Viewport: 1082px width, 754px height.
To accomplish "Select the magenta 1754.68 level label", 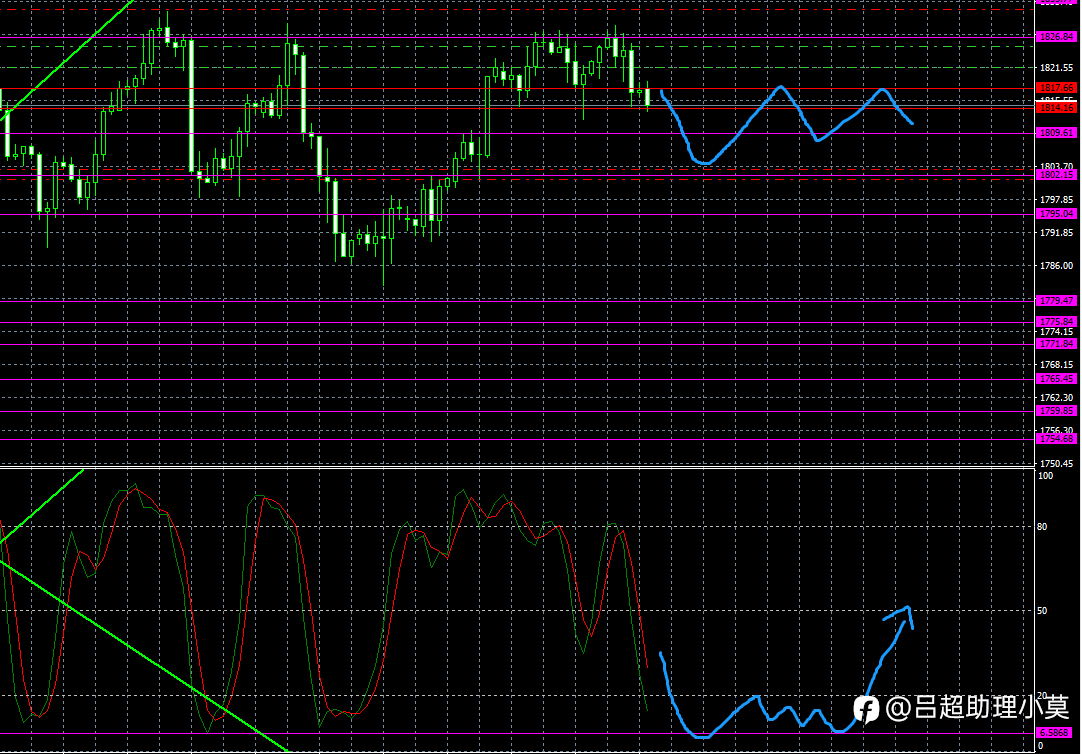I will [x=1056, y=439].
